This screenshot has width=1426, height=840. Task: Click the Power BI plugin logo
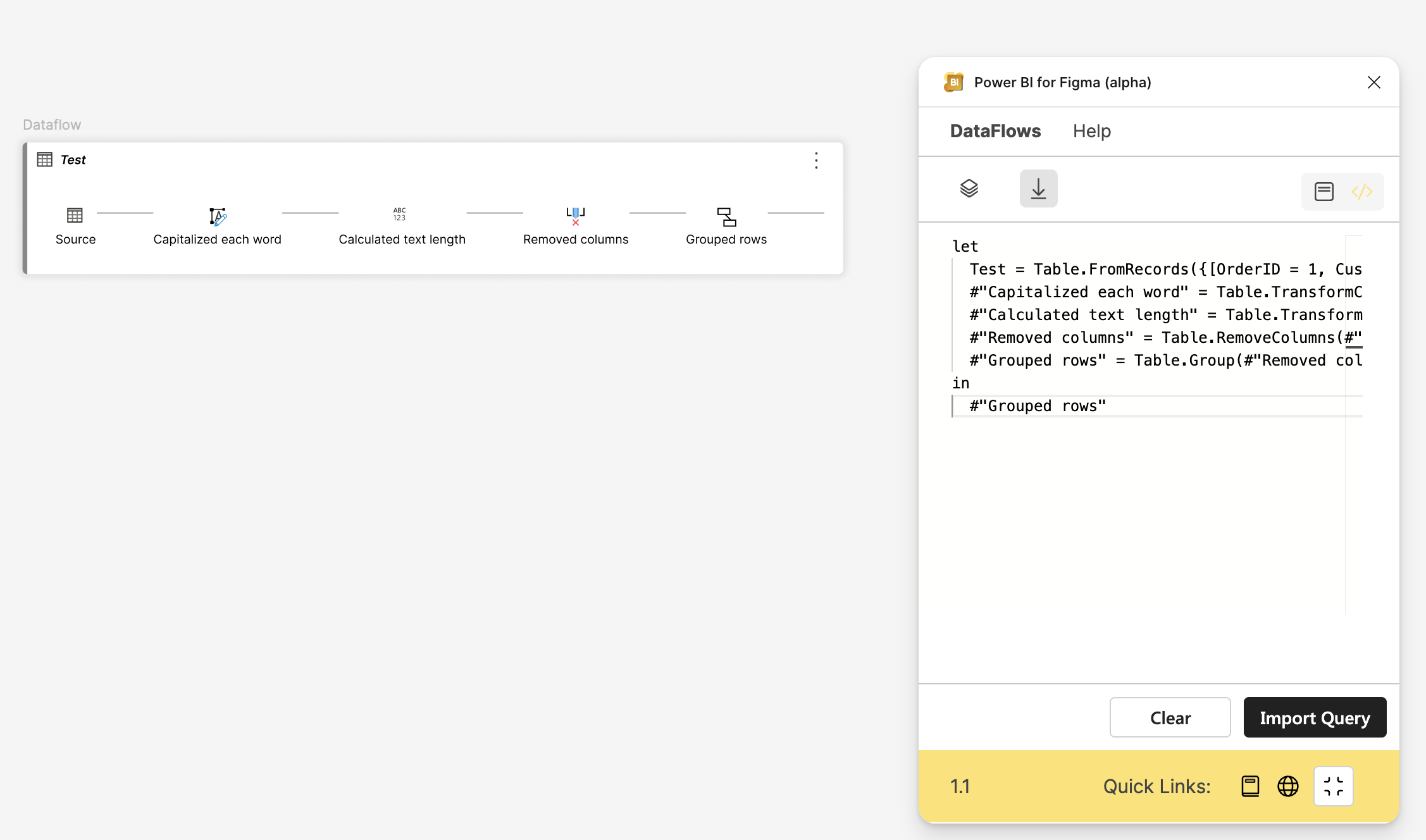(953, 82)
